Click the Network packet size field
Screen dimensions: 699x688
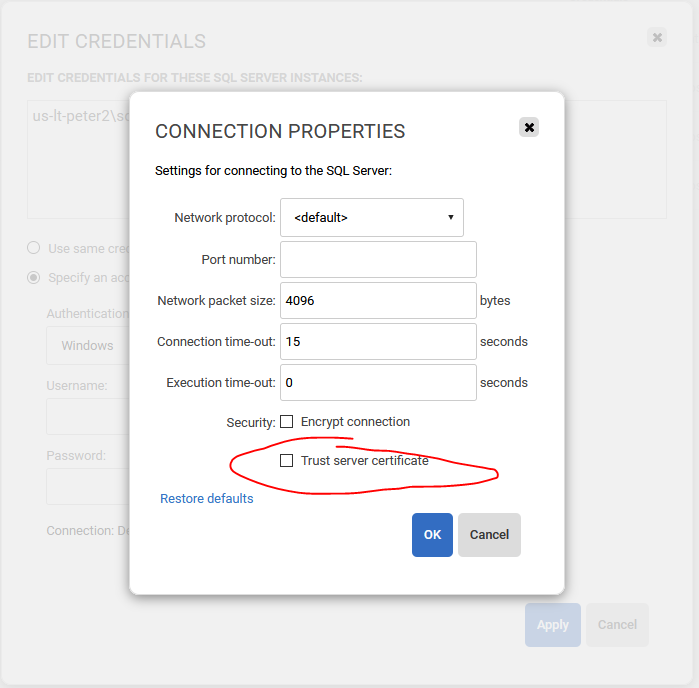[378, 301]
